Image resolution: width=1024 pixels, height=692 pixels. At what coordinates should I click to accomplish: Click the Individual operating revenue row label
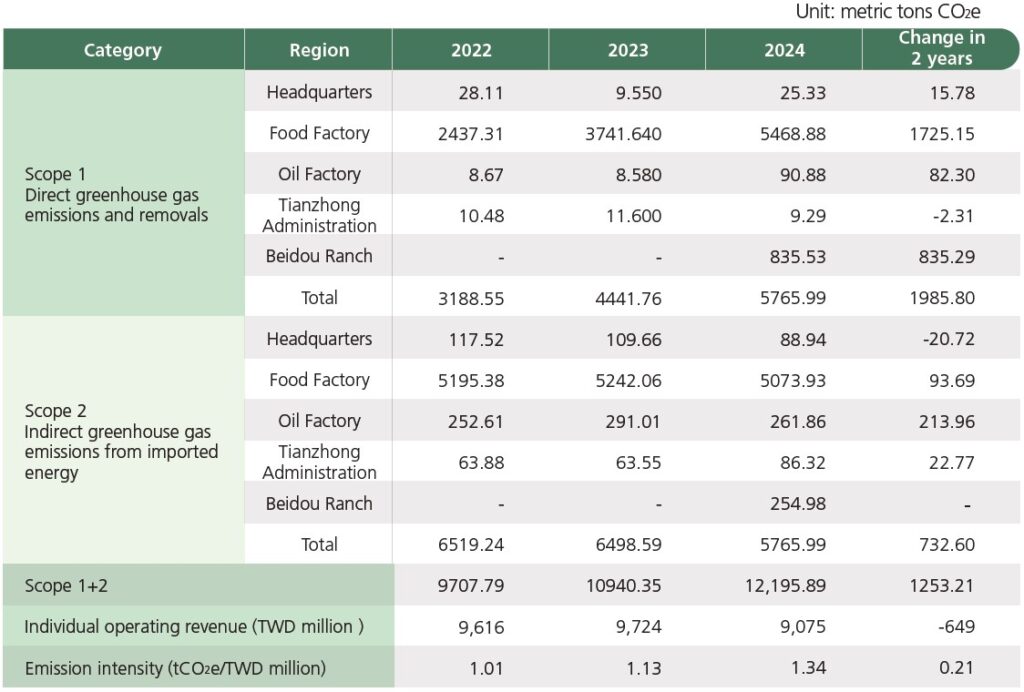188,627
